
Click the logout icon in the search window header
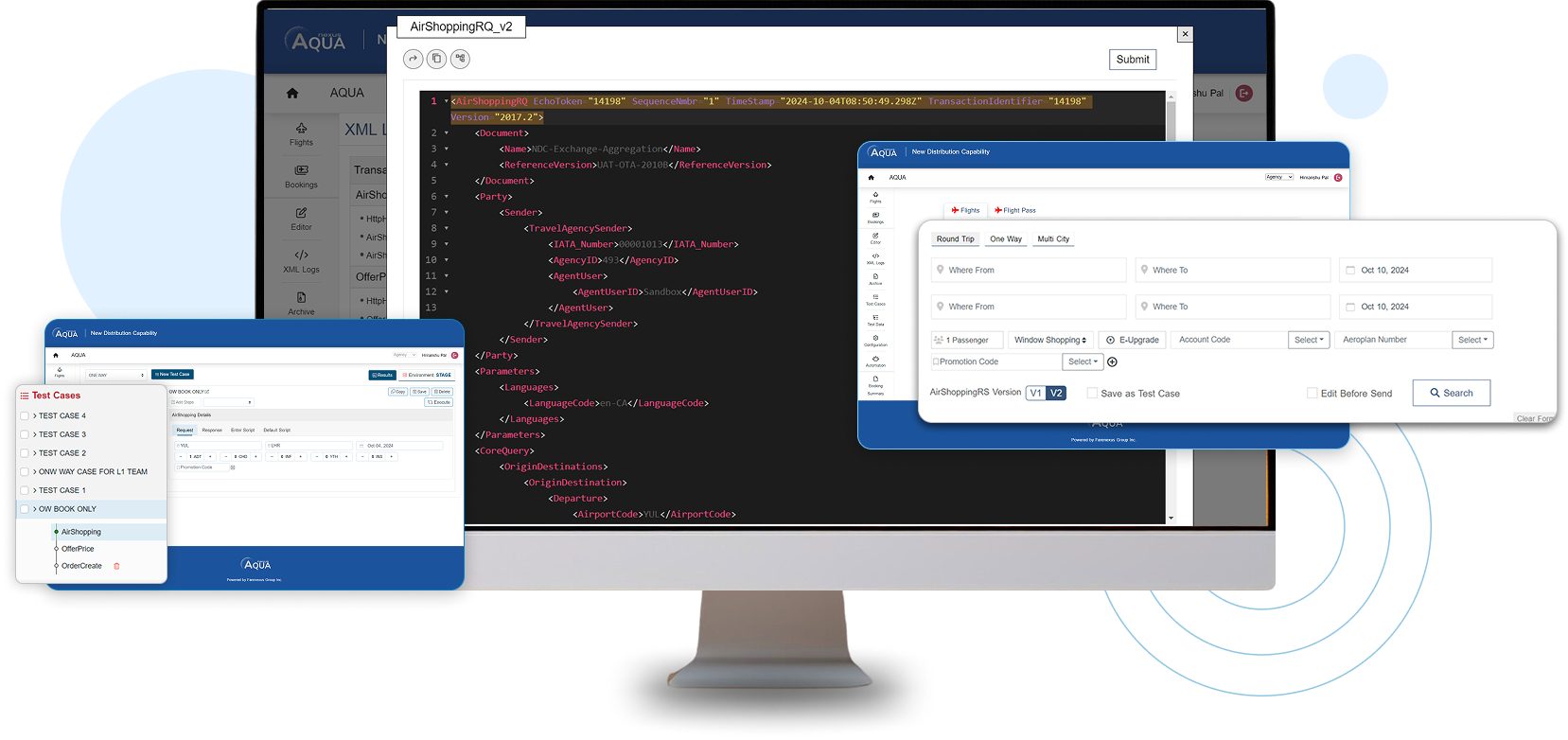(1338, 177)
